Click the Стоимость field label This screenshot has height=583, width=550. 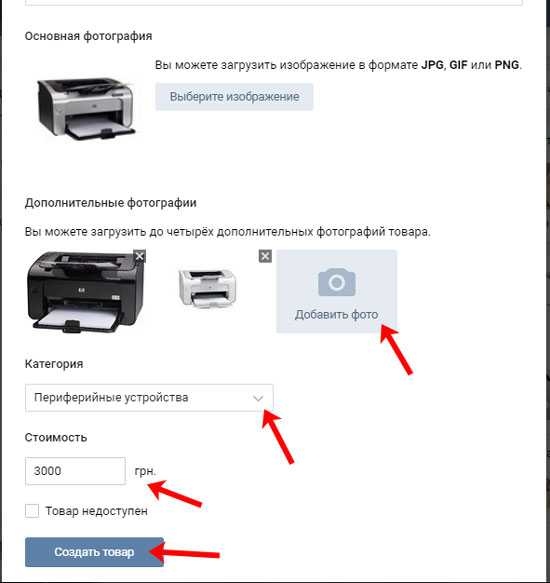coord(56,437)
